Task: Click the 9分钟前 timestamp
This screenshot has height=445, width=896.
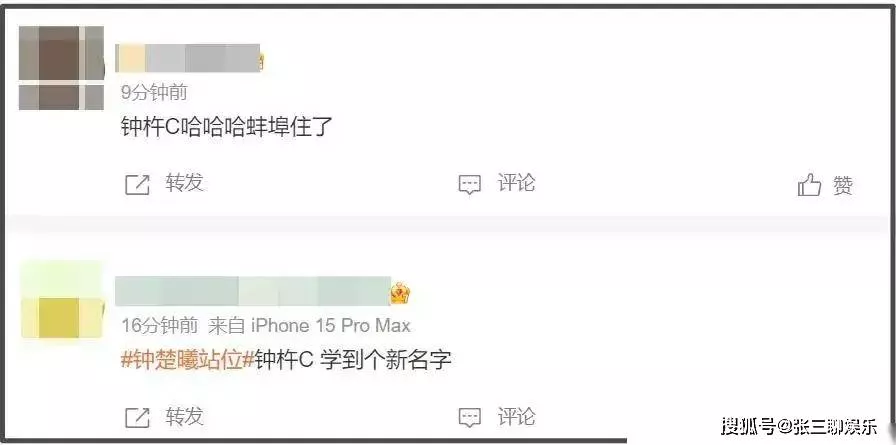Action: click(154, 93)
